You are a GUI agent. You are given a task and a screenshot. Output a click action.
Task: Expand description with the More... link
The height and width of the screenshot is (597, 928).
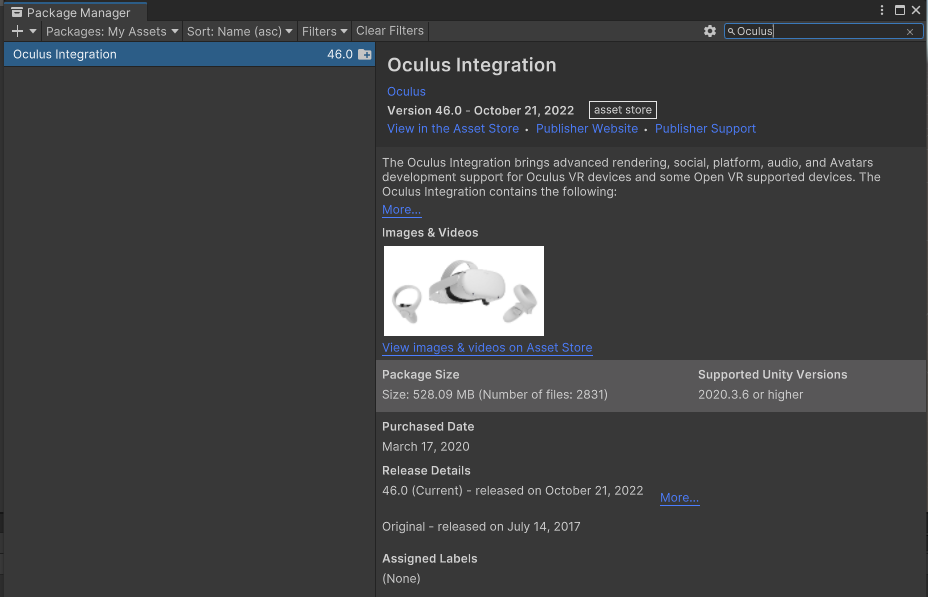tap(401, 210)
